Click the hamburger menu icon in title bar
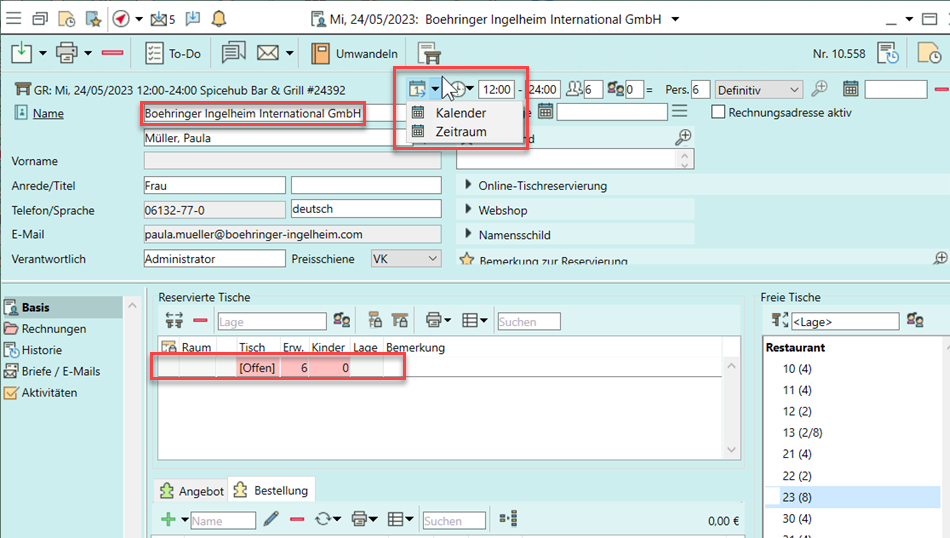Image resolution: width=950 pixels, height=538 pixels. 13,18
